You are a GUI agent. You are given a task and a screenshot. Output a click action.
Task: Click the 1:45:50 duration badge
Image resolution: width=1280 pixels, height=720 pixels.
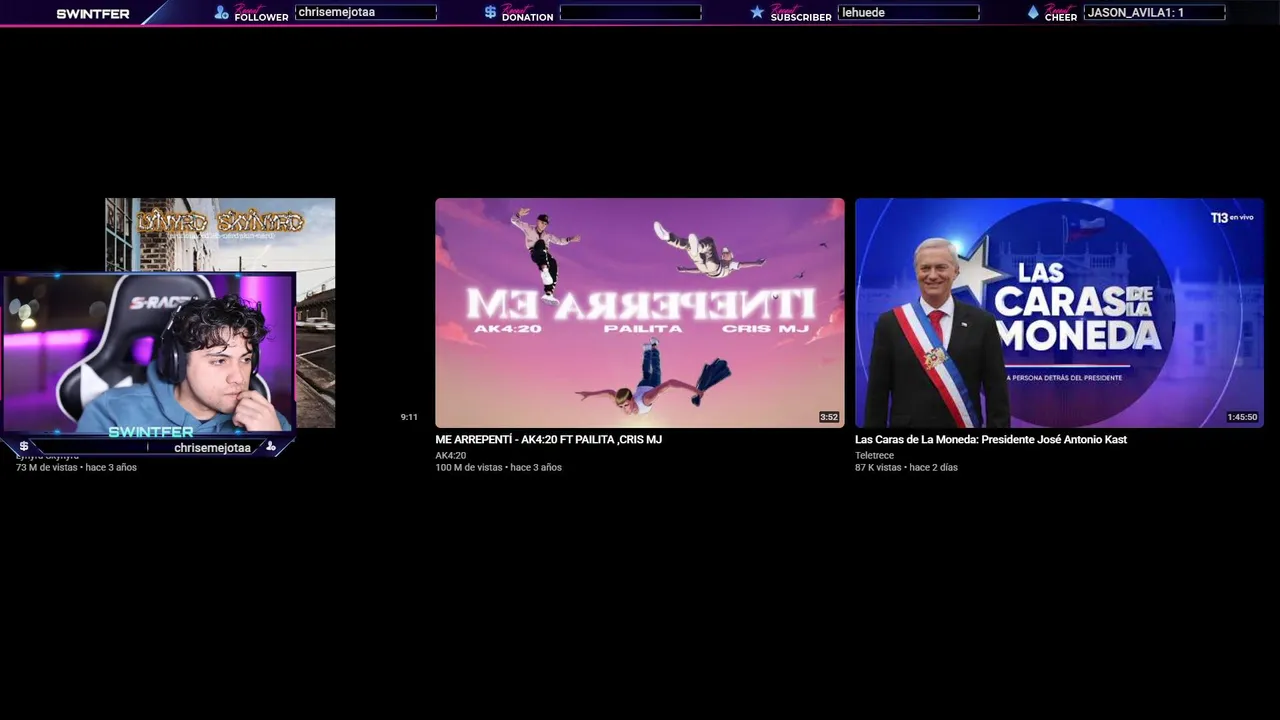pos(1242,417)
